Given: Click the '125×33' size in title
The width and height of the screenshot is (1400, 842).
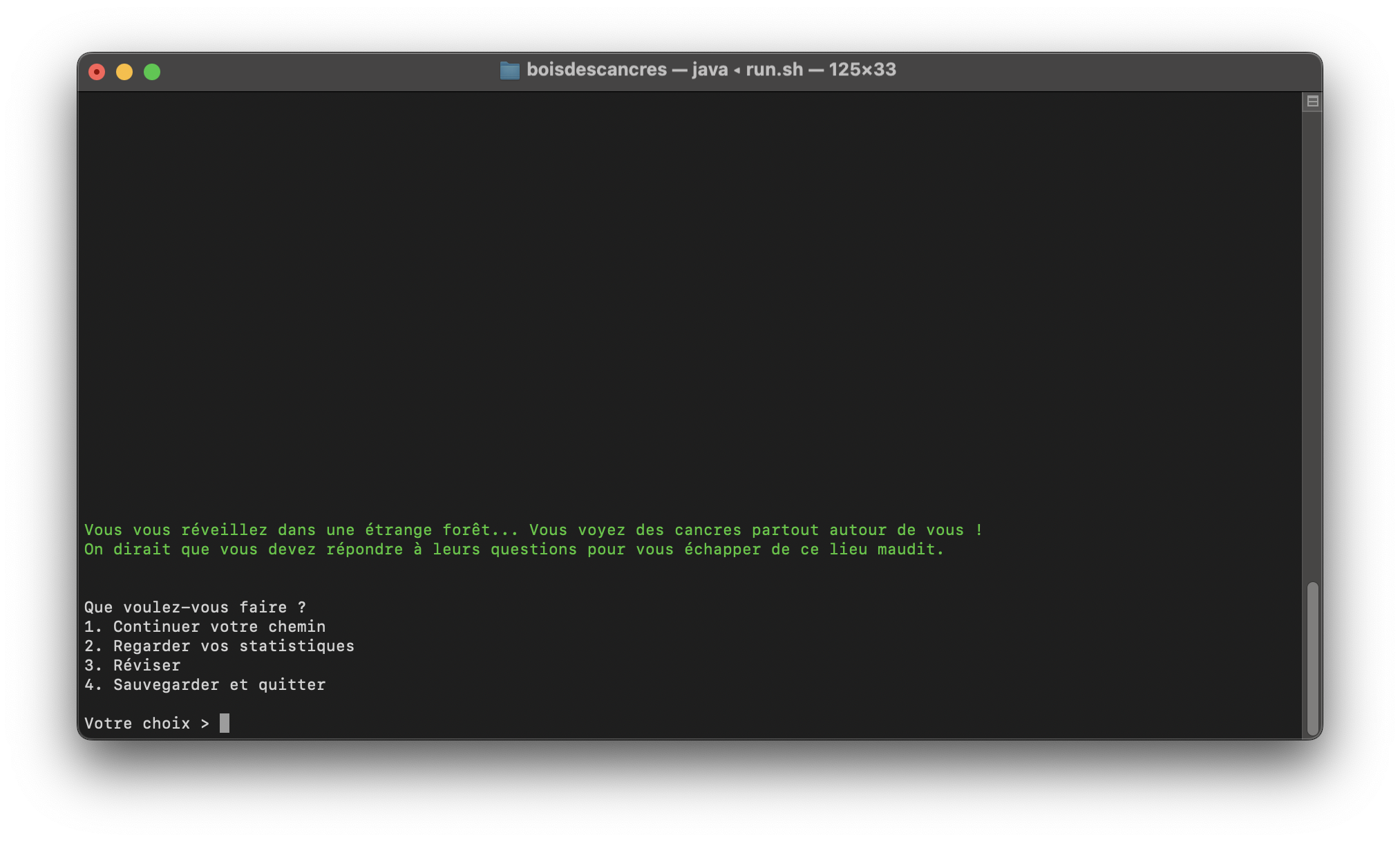Looking at the screenshot, I should (x=862, y=70).
